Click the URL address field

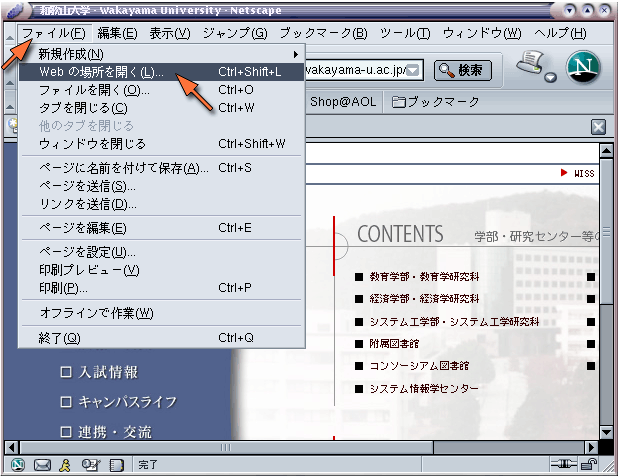[356, 70]
